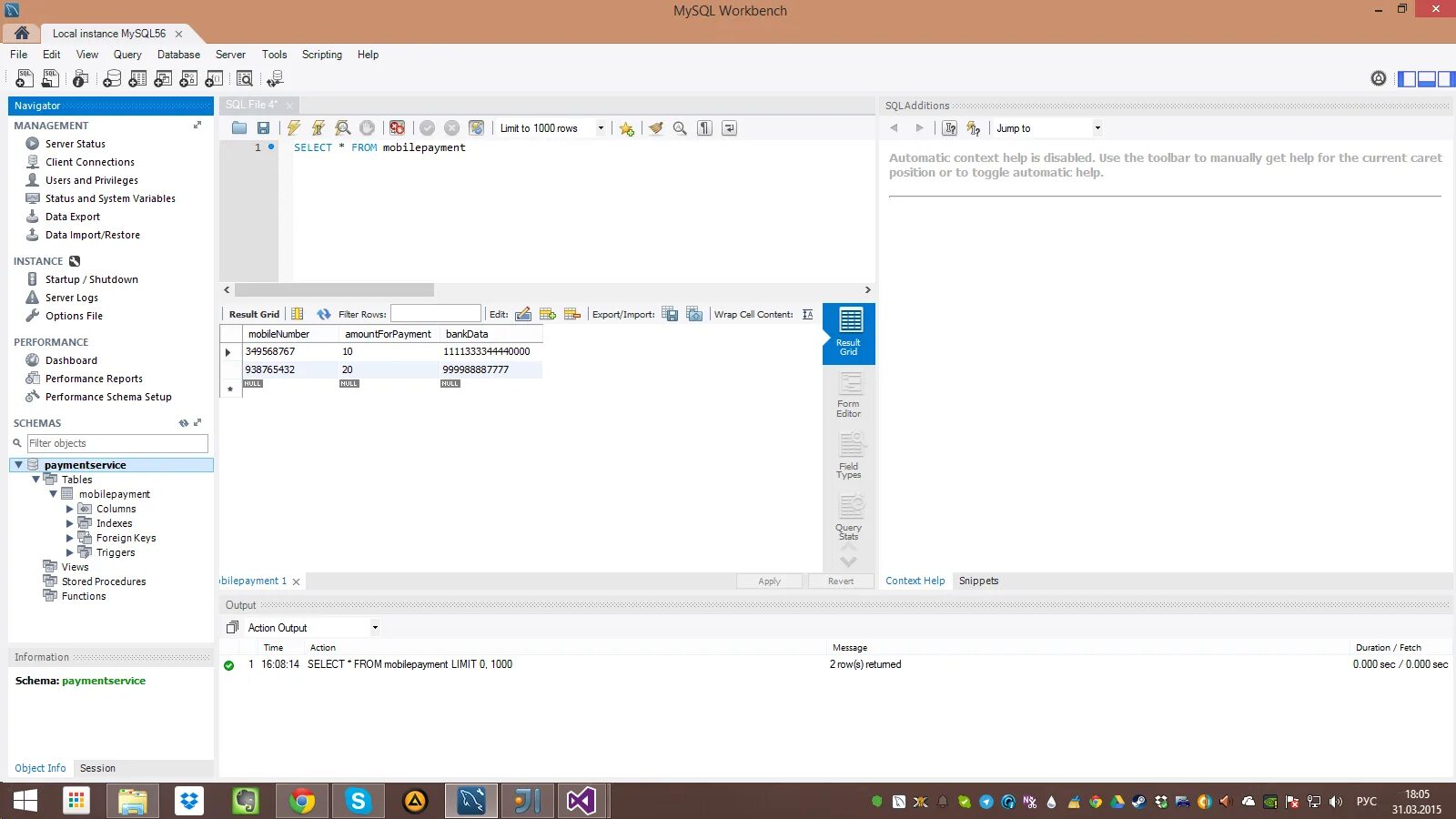The image size is (1456, 819).
Task: Open a script file in the editor
Action: point(239,128)
